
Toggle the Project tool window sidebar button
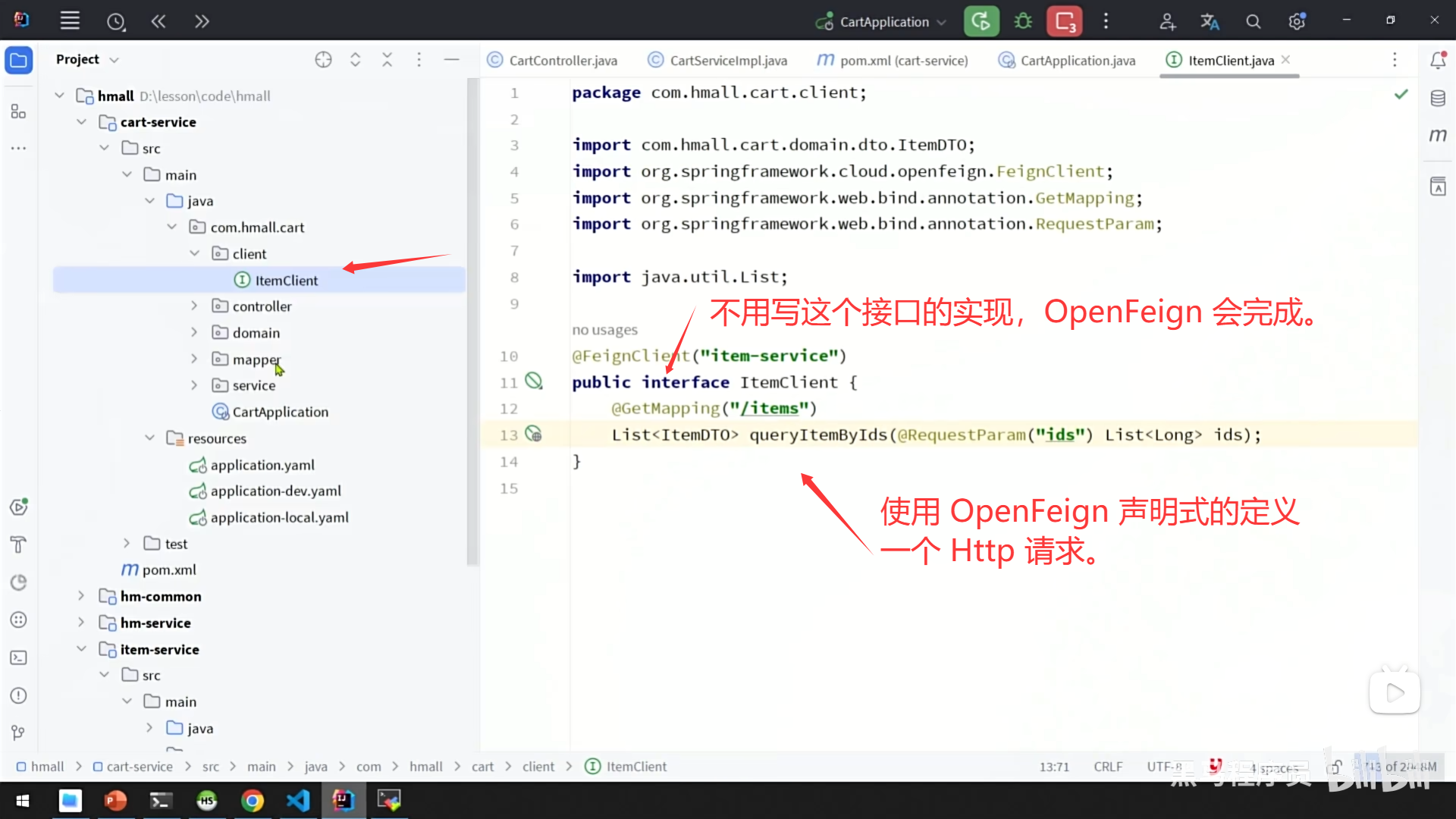19,60
